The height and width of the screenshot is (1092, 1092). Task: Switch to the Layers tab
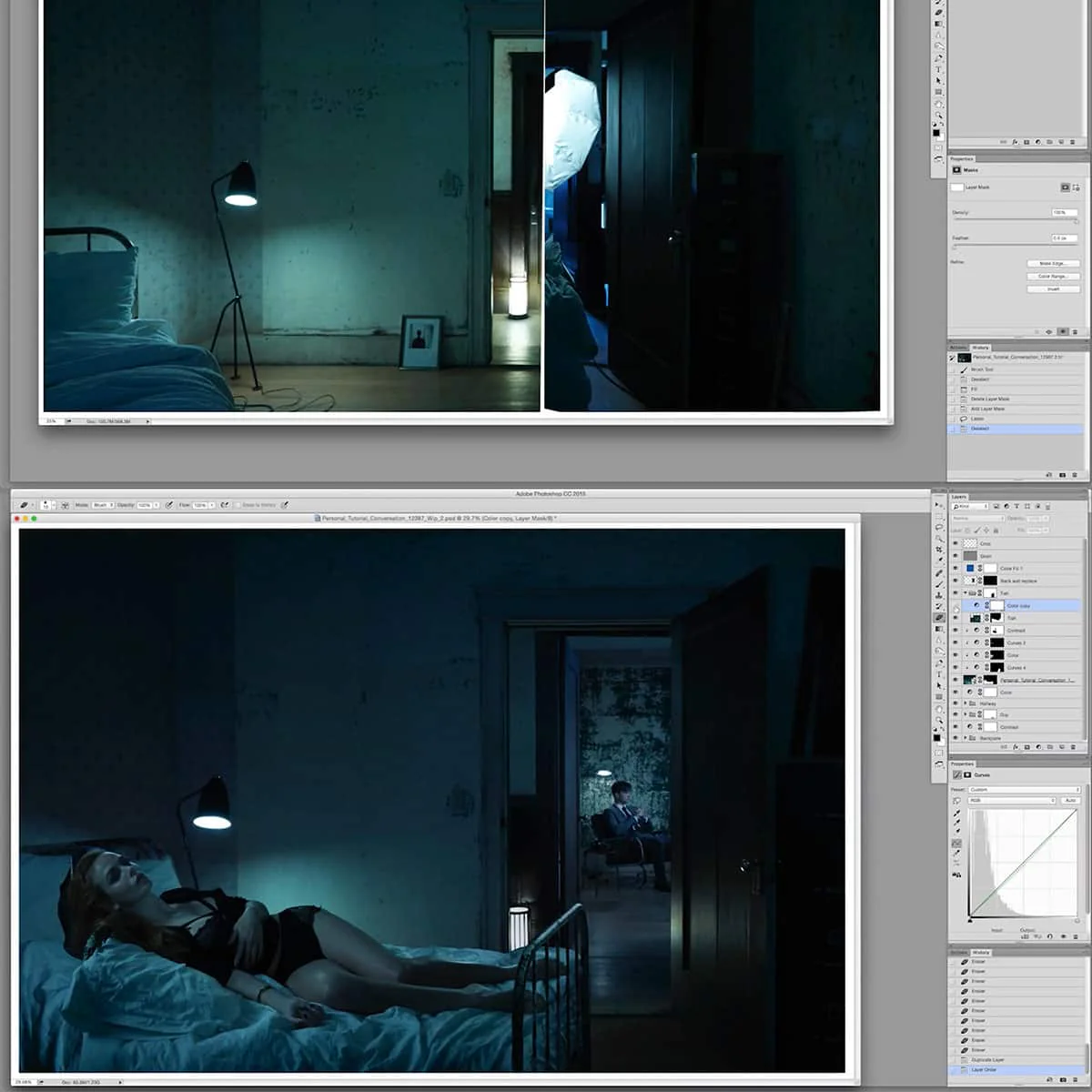pos(959,497)
